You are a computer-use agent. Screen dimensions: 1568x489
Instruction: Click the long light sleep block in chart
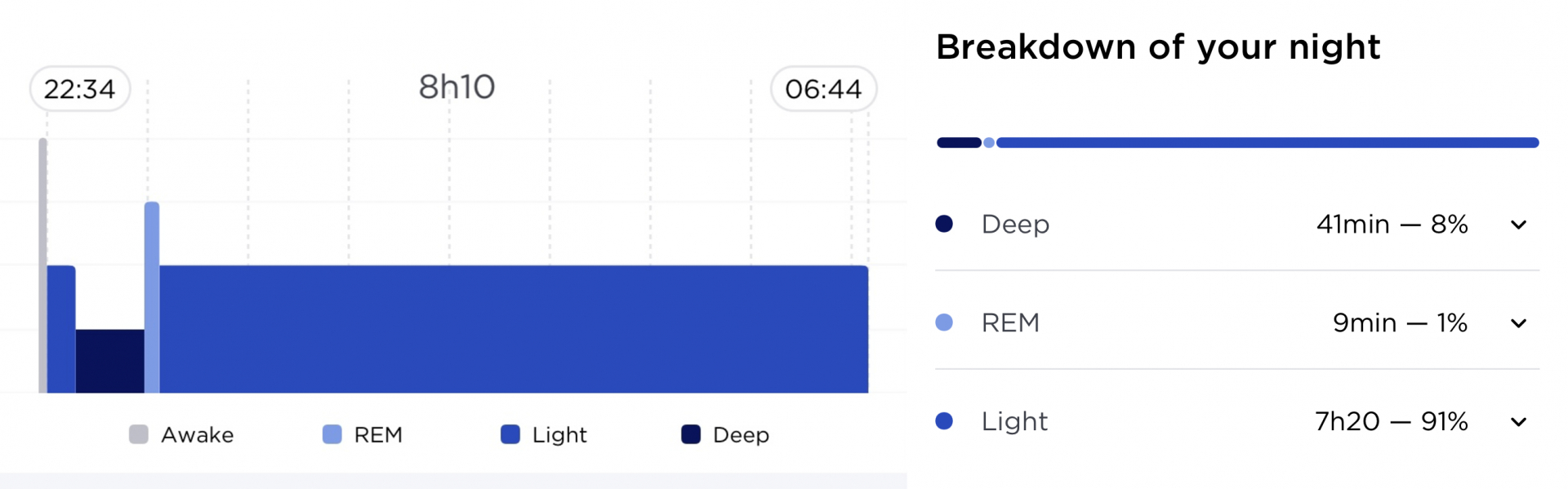point(514,329)
